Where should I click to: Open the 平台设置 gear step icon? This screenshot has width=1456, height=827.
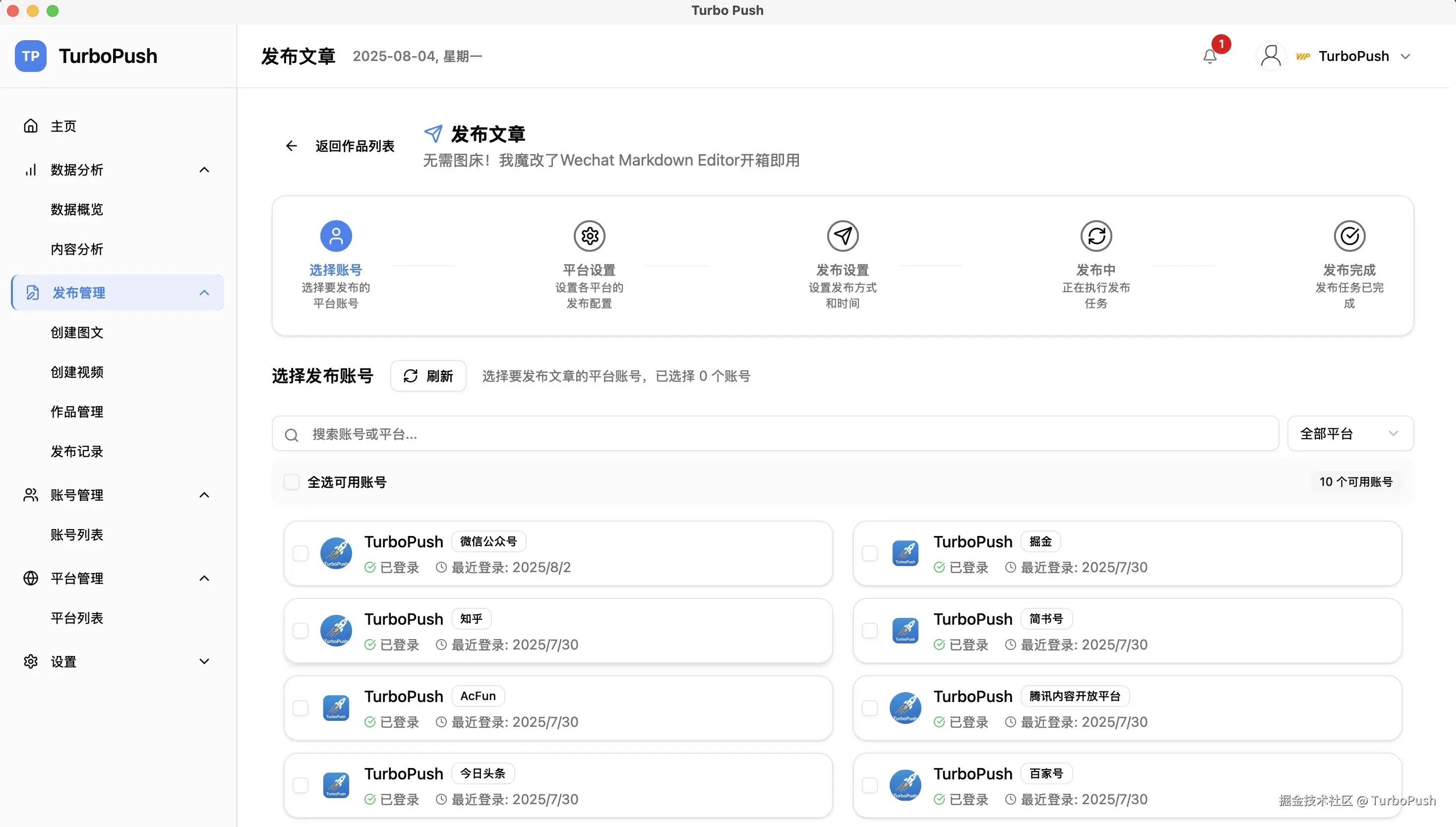pyautogui.click(x=589, y=235)
